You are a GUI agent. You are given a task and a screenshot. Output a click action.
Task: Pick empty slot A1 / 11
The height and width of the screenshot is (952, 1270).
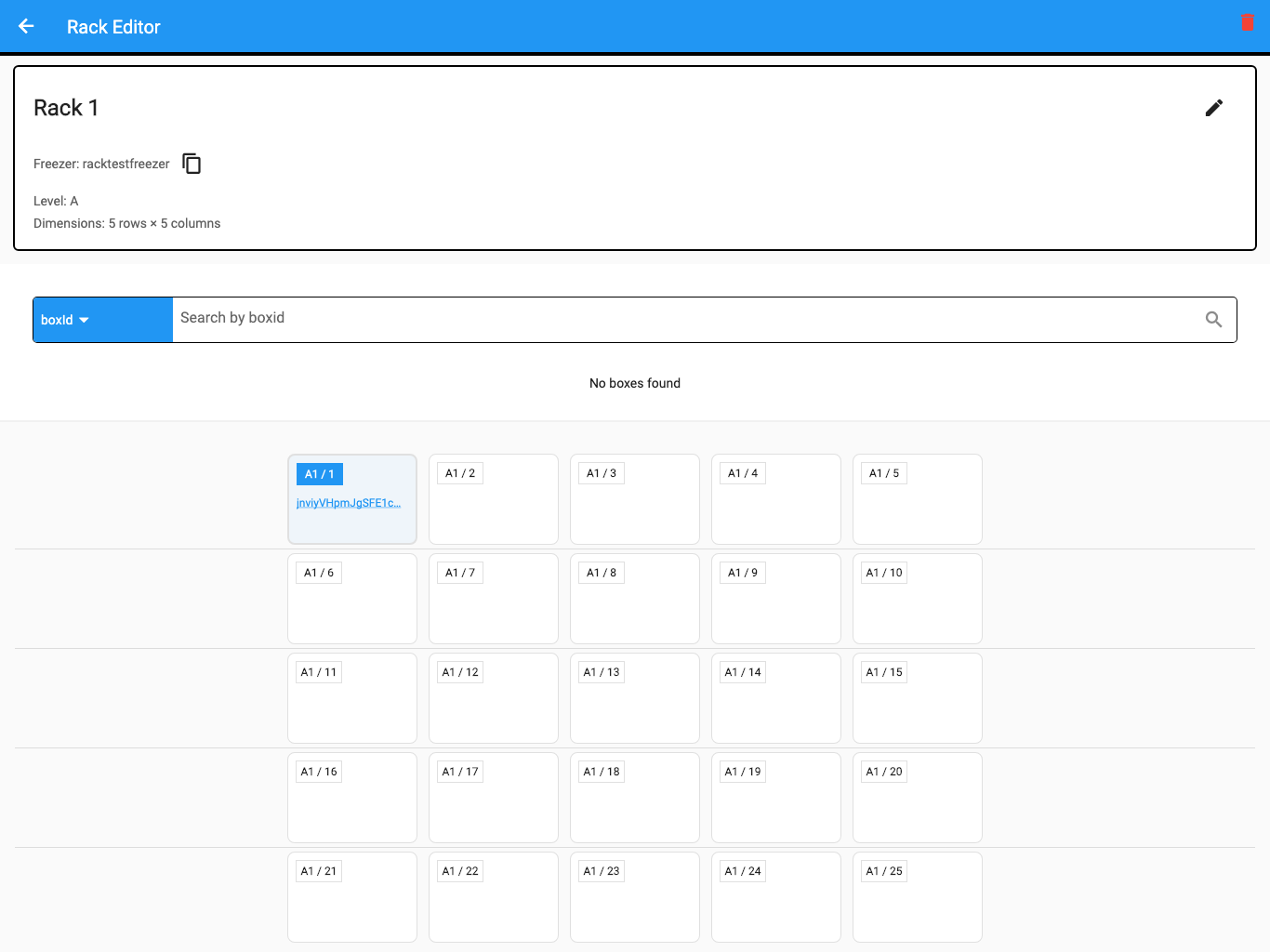(352, 698)
